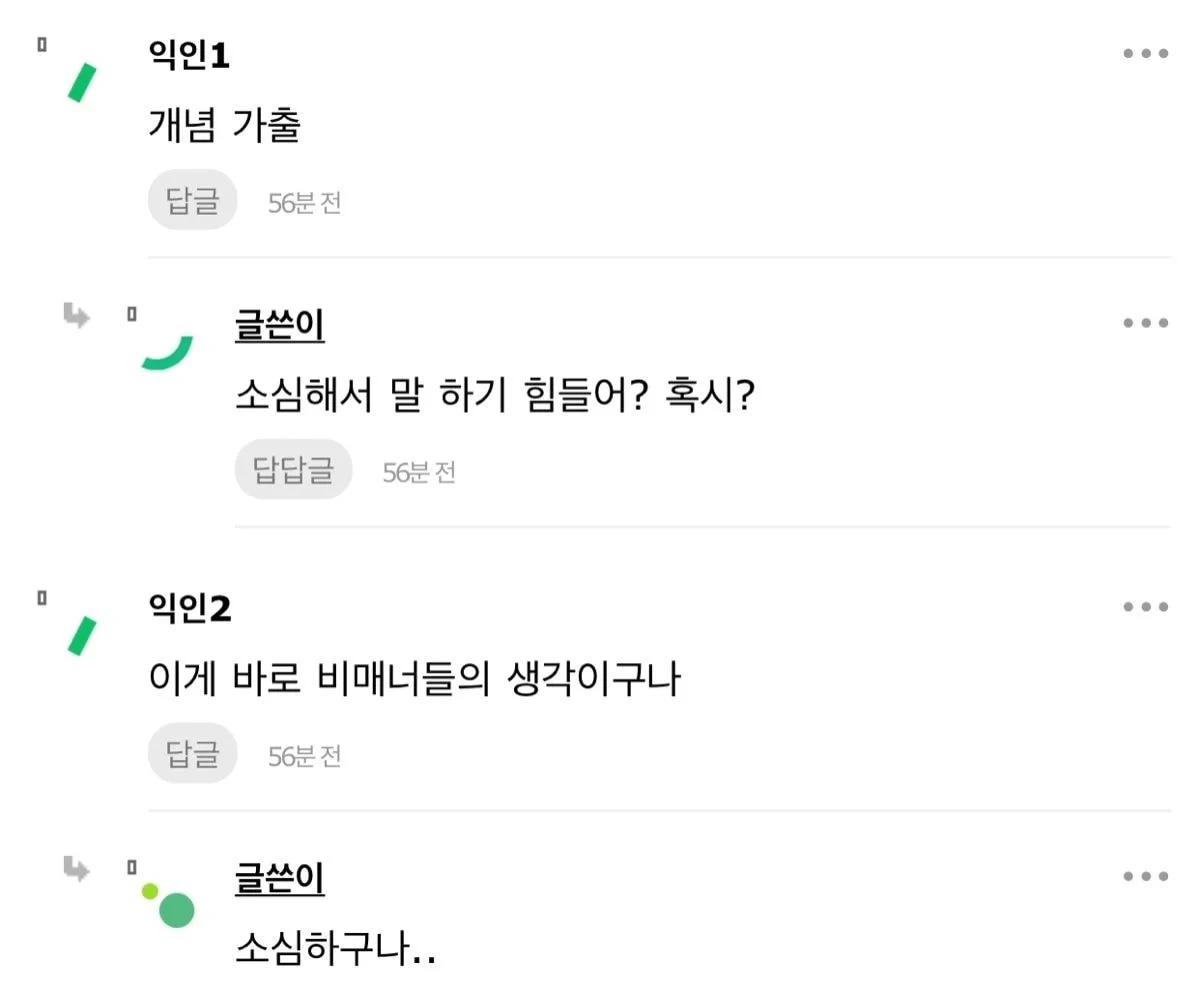Open 글쓴이's profile via underlined username
This screenshot has height=991, width=1200.
point(278,323)
